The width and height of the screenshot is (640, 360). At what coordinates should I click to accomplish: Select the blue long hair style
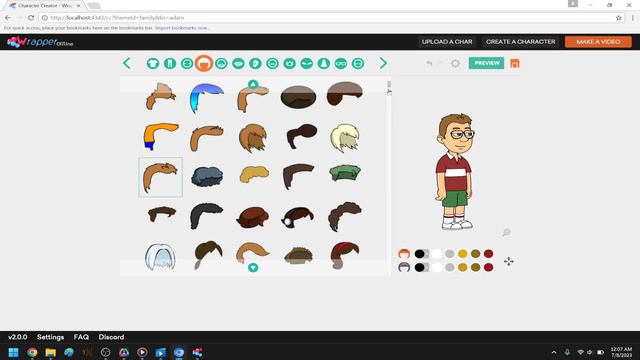click(206, 98)
